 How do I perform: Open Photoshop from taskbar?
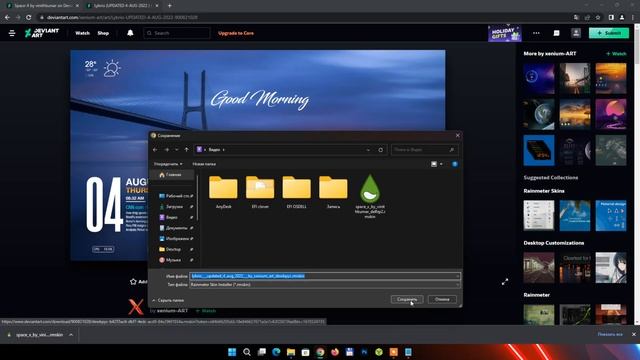click(364, 352)
